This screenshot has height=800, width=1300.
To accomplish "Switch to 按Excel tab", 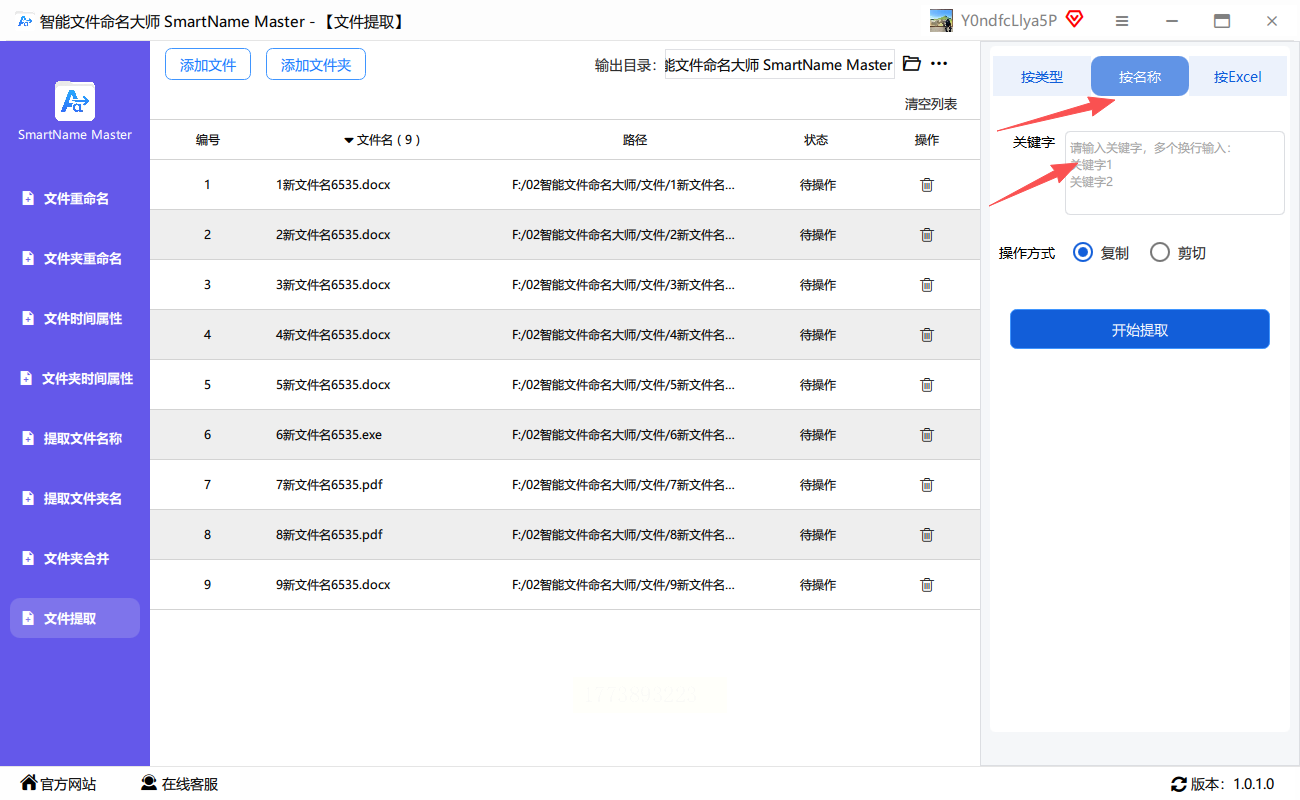I will [x=1238, y=77].
